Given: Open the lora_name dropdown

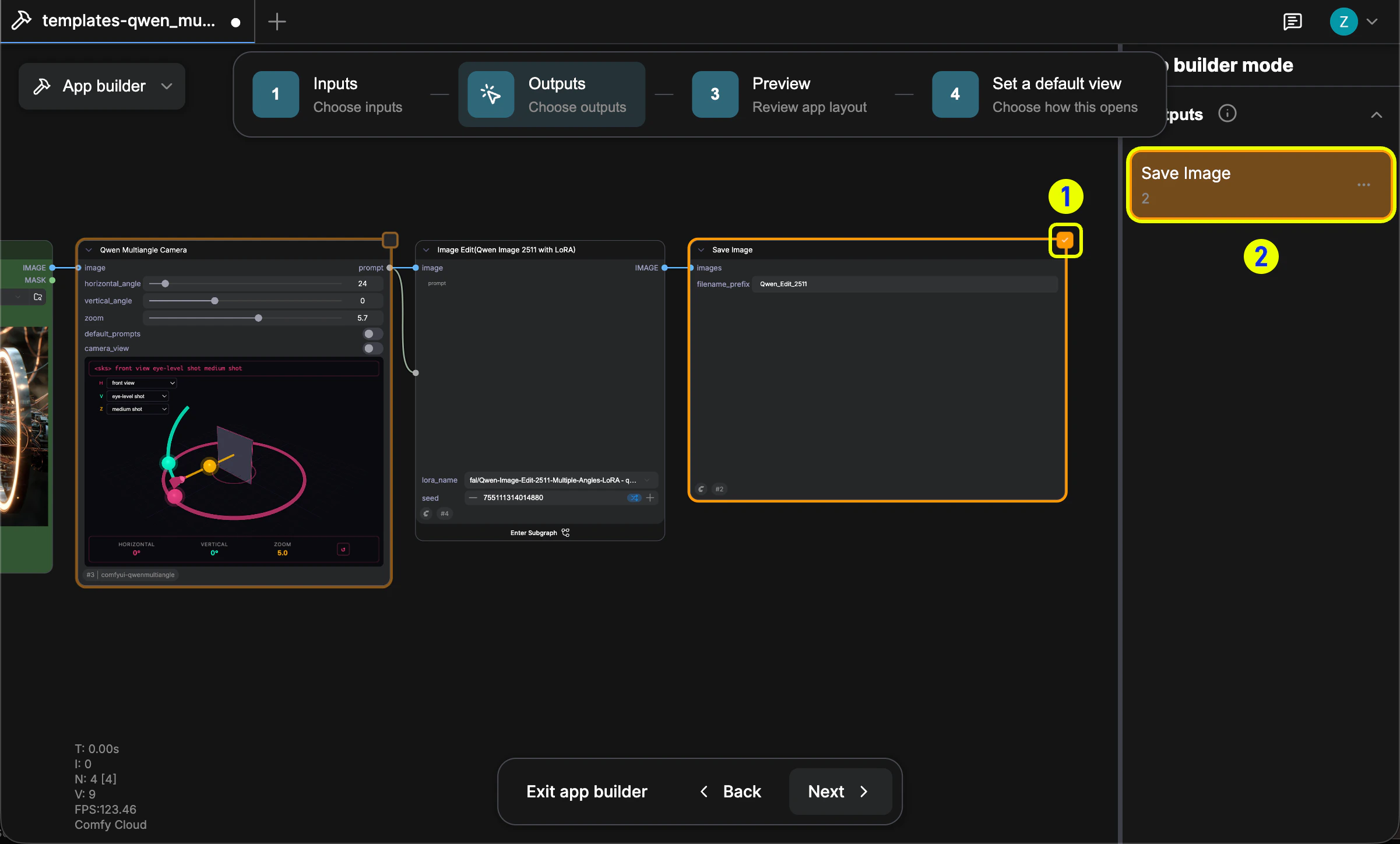Looking at the screenshot, I should tap(558, 480).
